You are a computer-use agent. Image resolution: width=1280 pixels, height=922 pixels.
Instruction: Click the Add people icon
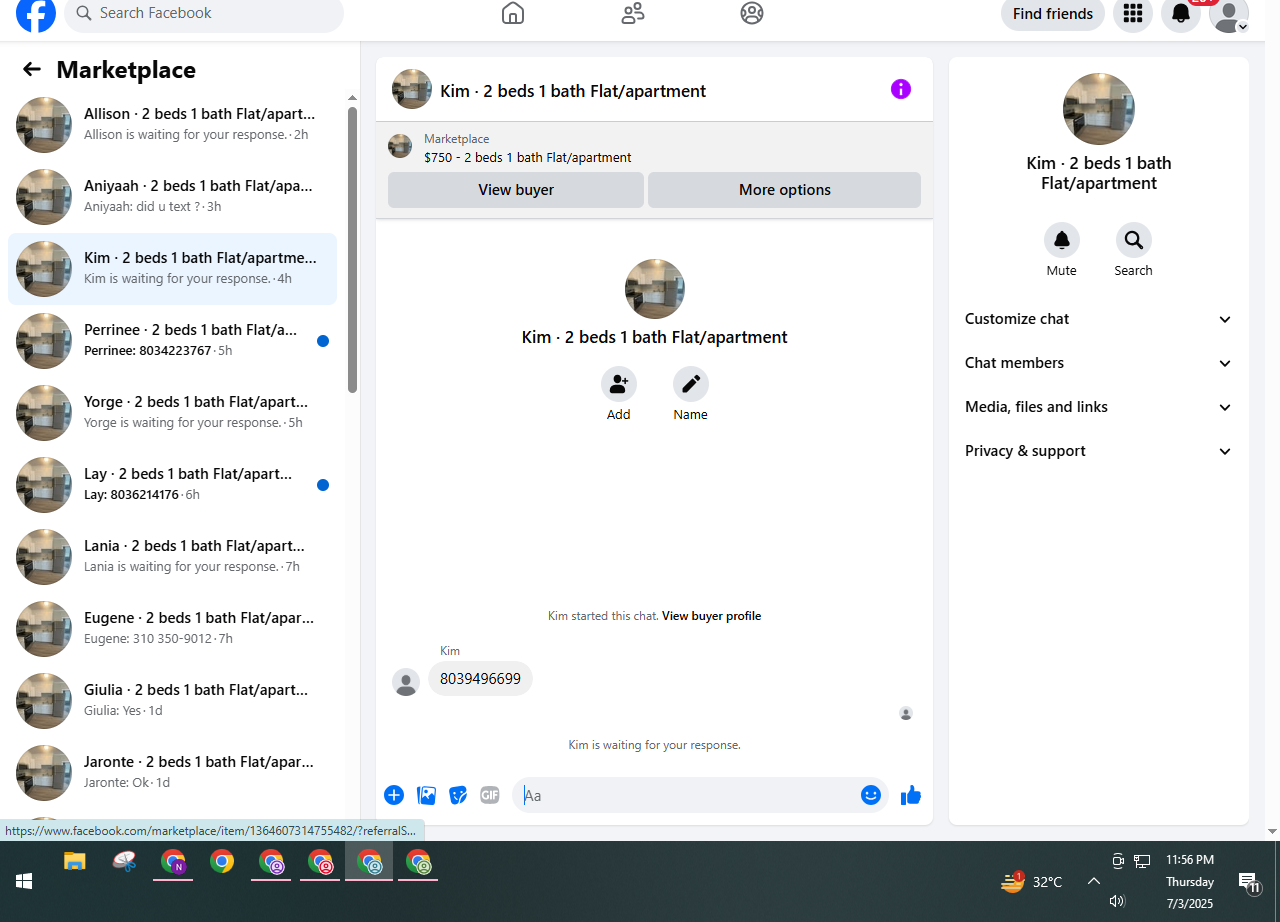tap(619, 384)
